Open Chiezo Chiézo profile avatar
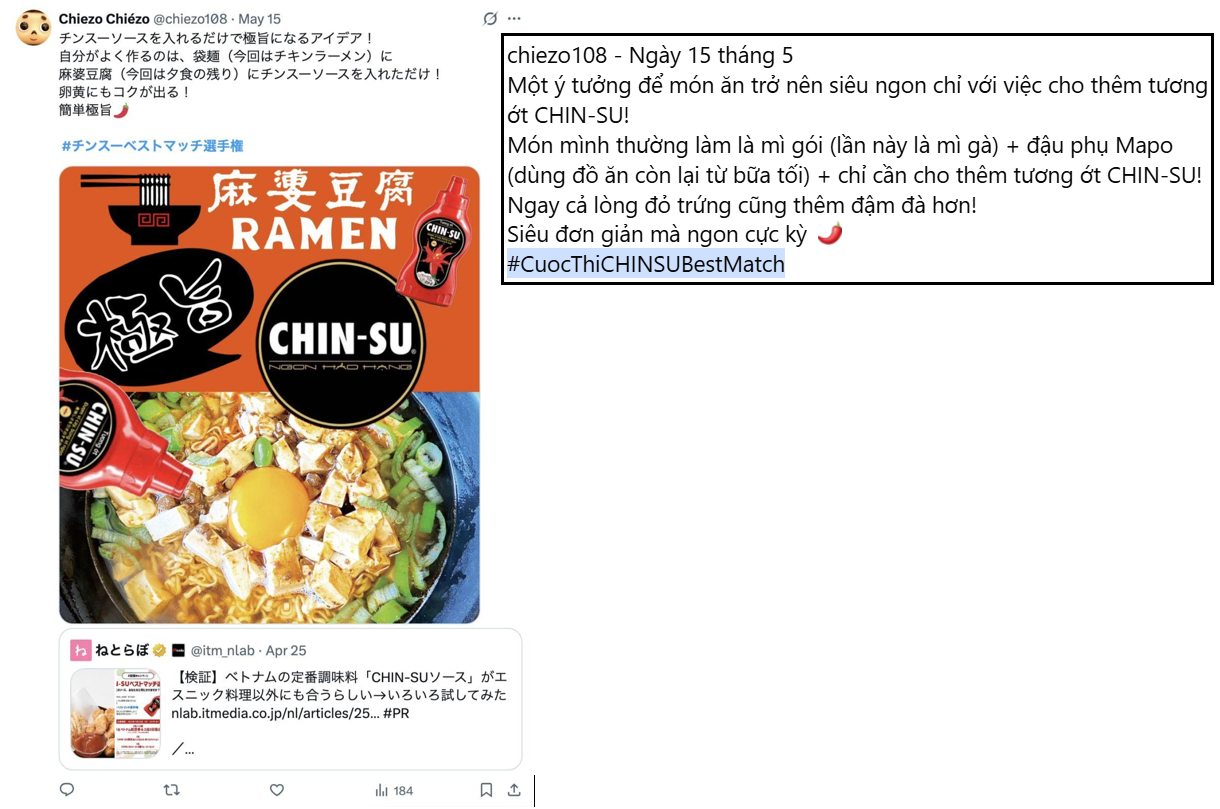1220x809 pixels. (34, 28)
